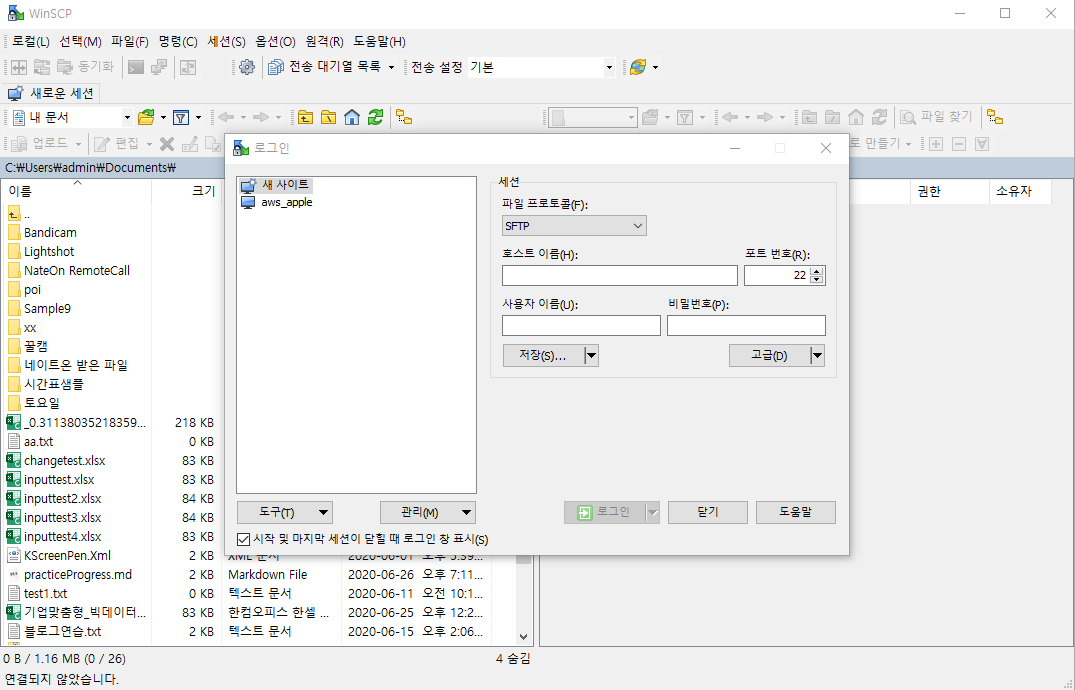Click the remote panel minus unselect icon
The height and width of the screenshot is (690, 1075).
[x=959, y=143]
